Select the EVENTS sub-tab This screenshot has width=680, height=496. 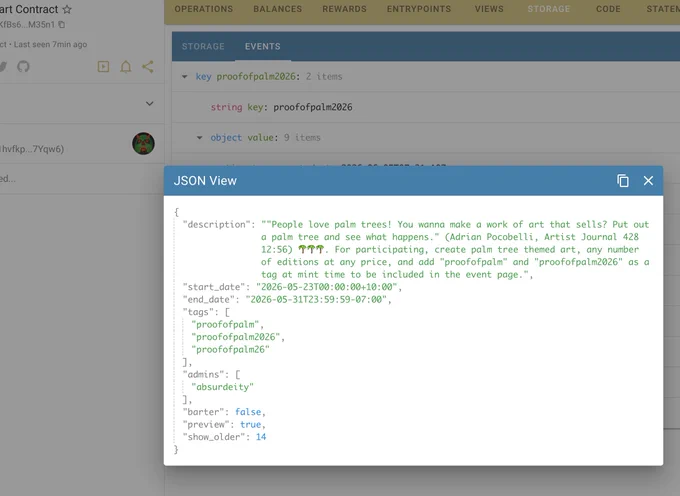[x=263, y=46]
